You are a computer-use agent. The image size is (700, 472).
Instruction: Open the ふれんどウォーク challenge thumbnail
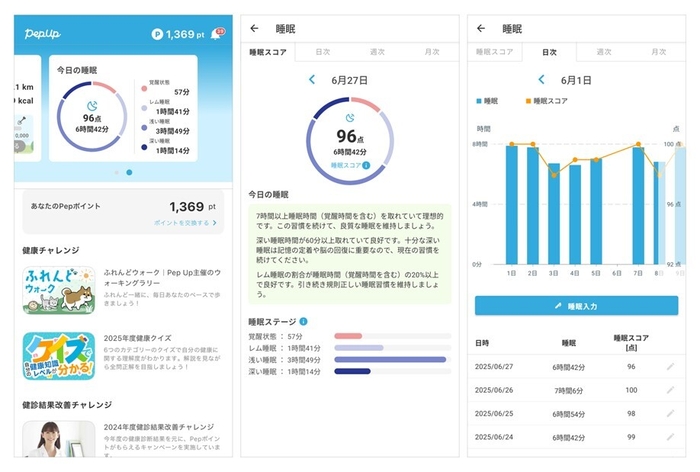point(58,290)
